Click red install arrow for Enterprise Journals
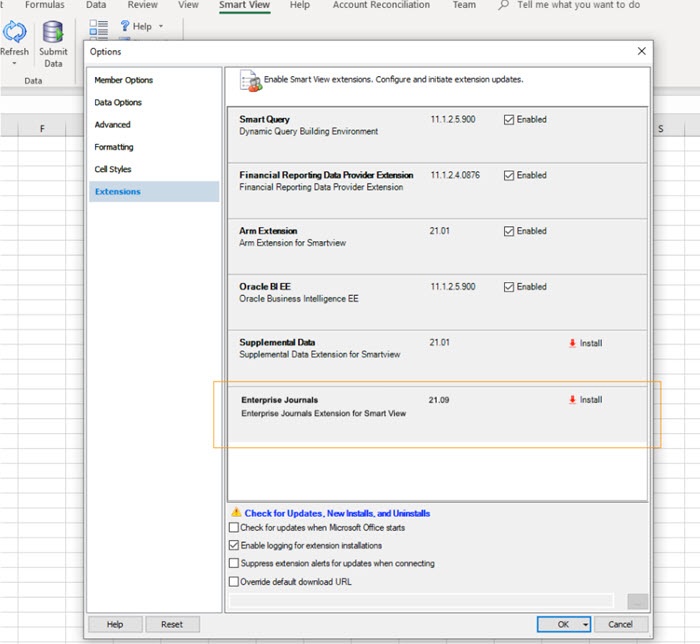This screenshot has width=700, height=644. pos(572,399)
